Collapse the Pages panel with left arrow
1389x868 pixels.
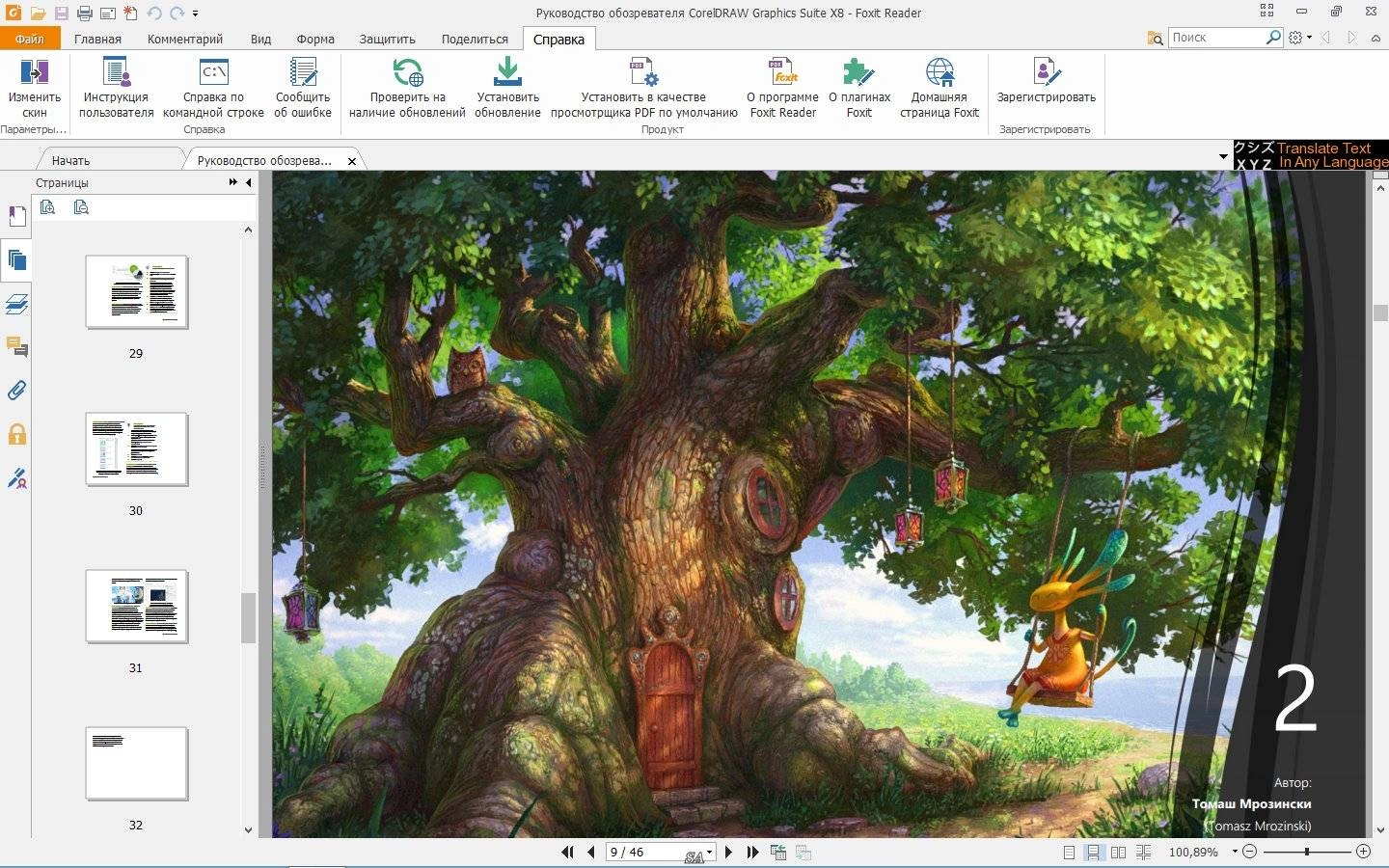[x=248, y=182]
